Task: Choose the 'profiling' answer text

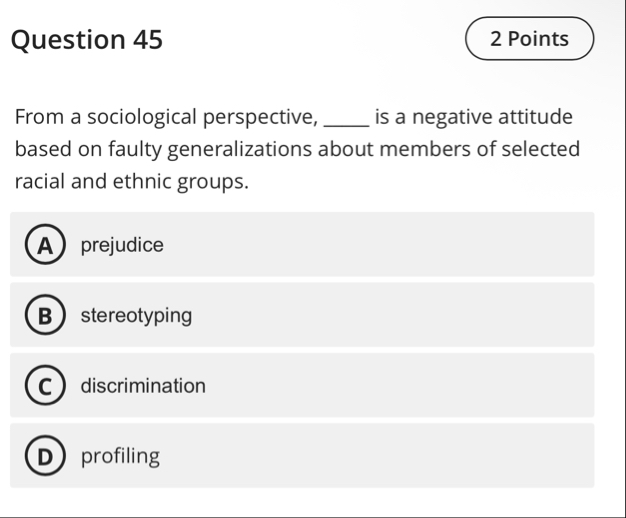Action: pyautogui.click(x=120, y=457)
